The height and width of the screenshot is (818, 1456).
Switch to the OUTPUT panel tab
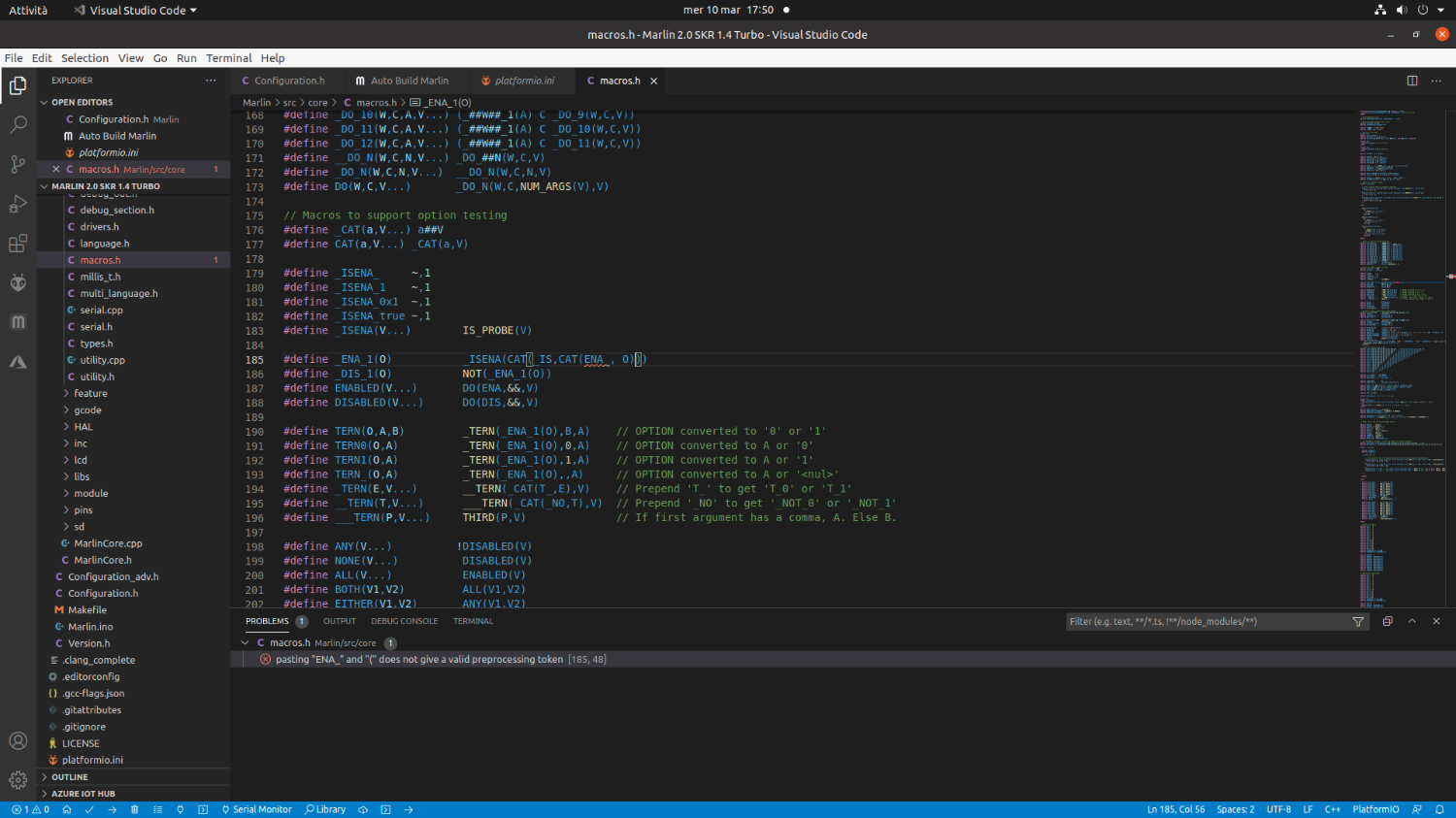(x=340, y=621)
